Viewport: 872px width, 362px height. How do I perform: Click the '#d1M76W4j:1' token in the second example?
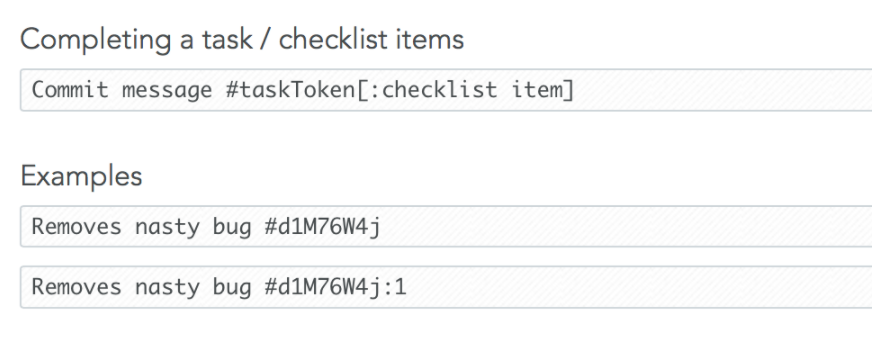point(335,287)
